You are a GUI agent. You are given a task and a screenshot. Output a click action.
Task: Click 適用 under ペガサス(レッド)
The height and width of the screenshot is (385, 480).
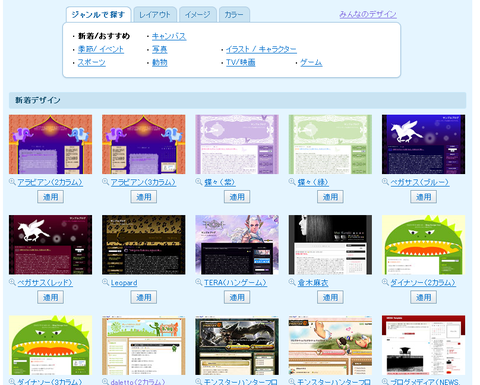[x=50, y=297]
